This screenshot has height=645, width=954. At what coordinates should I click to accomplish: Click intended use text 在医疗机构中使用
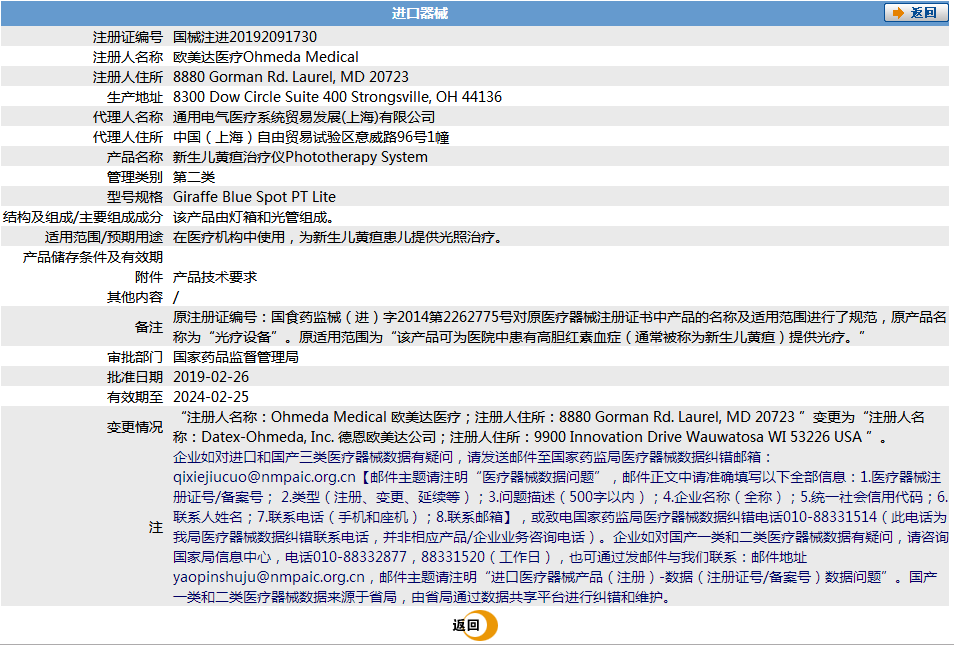[x=229, y=237]
